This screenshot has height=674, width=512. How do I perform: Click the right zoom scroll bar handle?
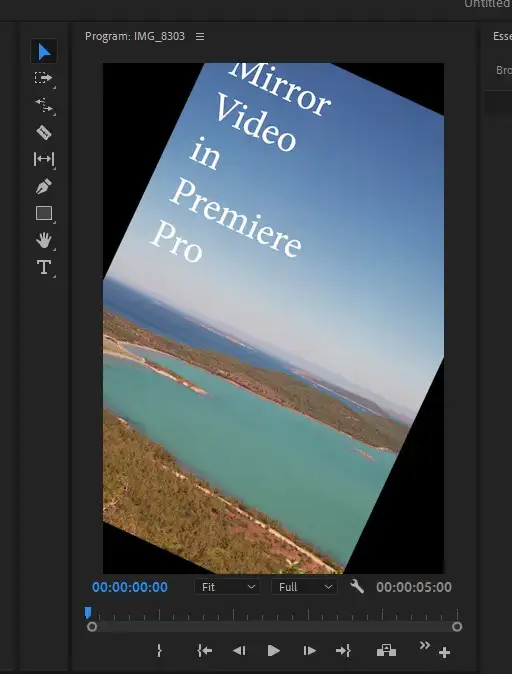457,627
